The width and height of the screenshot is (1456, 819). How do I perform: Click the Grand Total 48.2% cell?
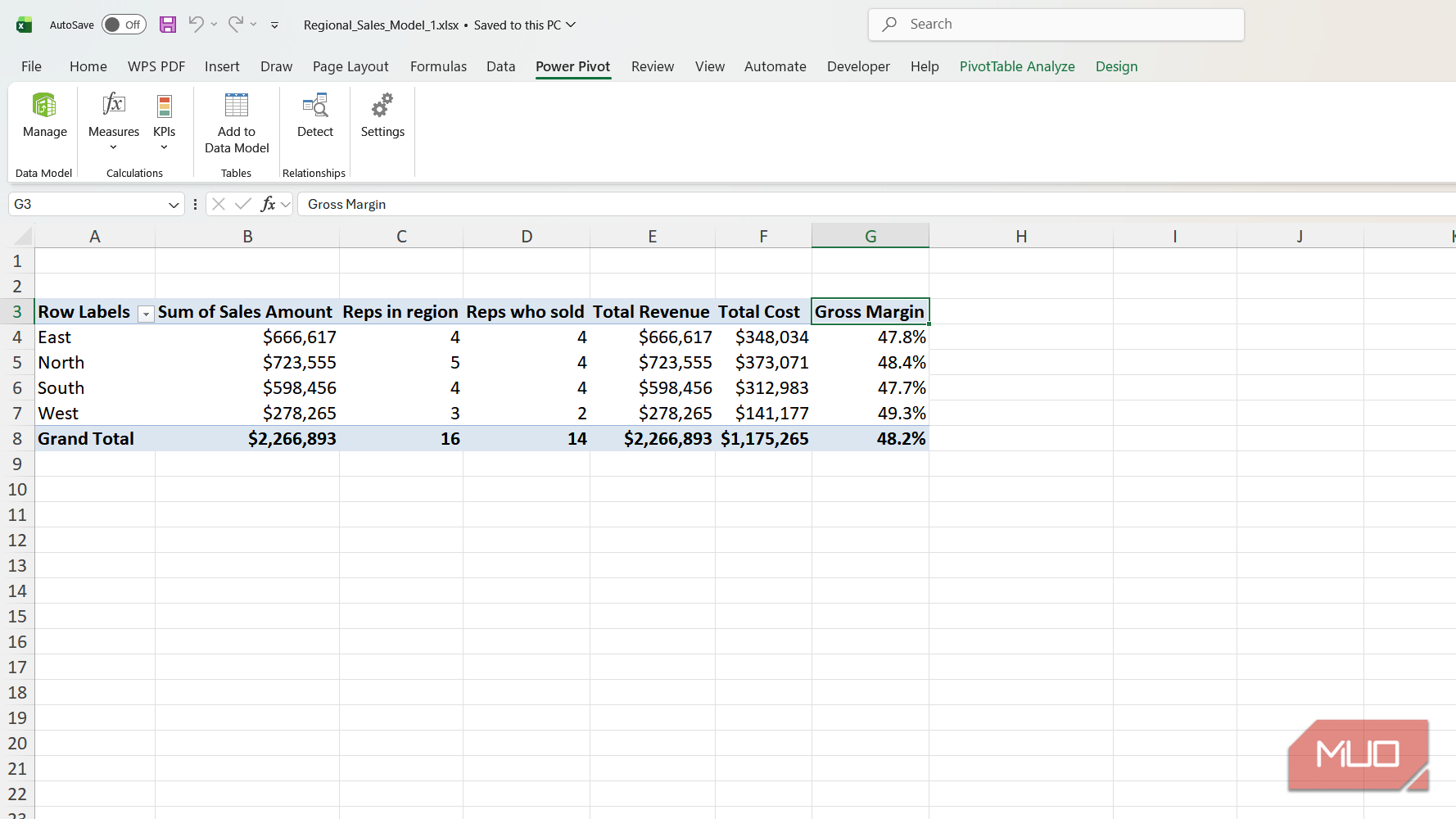[870, 438]
